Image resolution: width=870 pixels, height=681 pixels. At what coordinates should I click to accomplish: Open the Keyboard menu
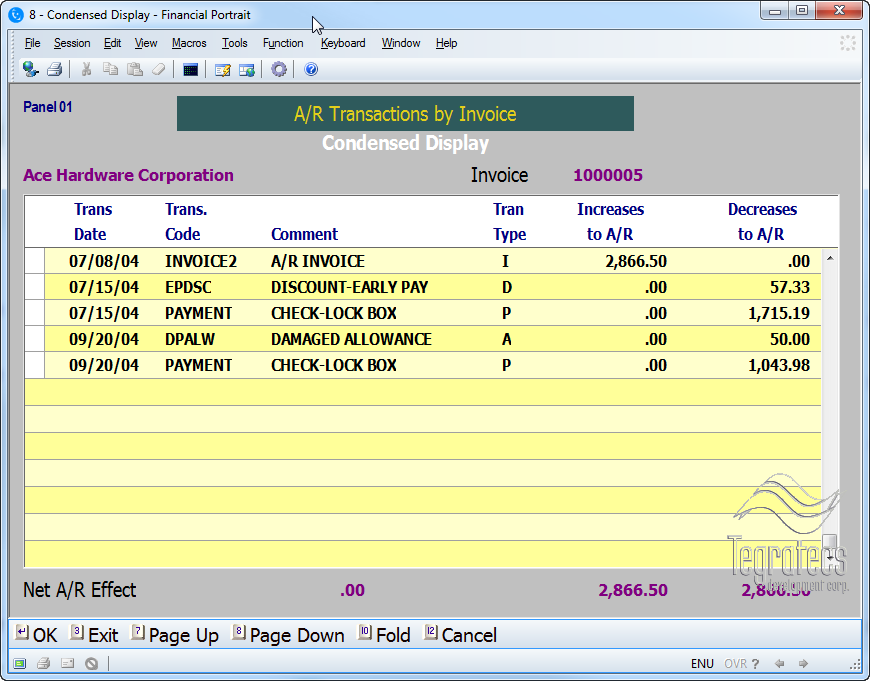[343, 43]
